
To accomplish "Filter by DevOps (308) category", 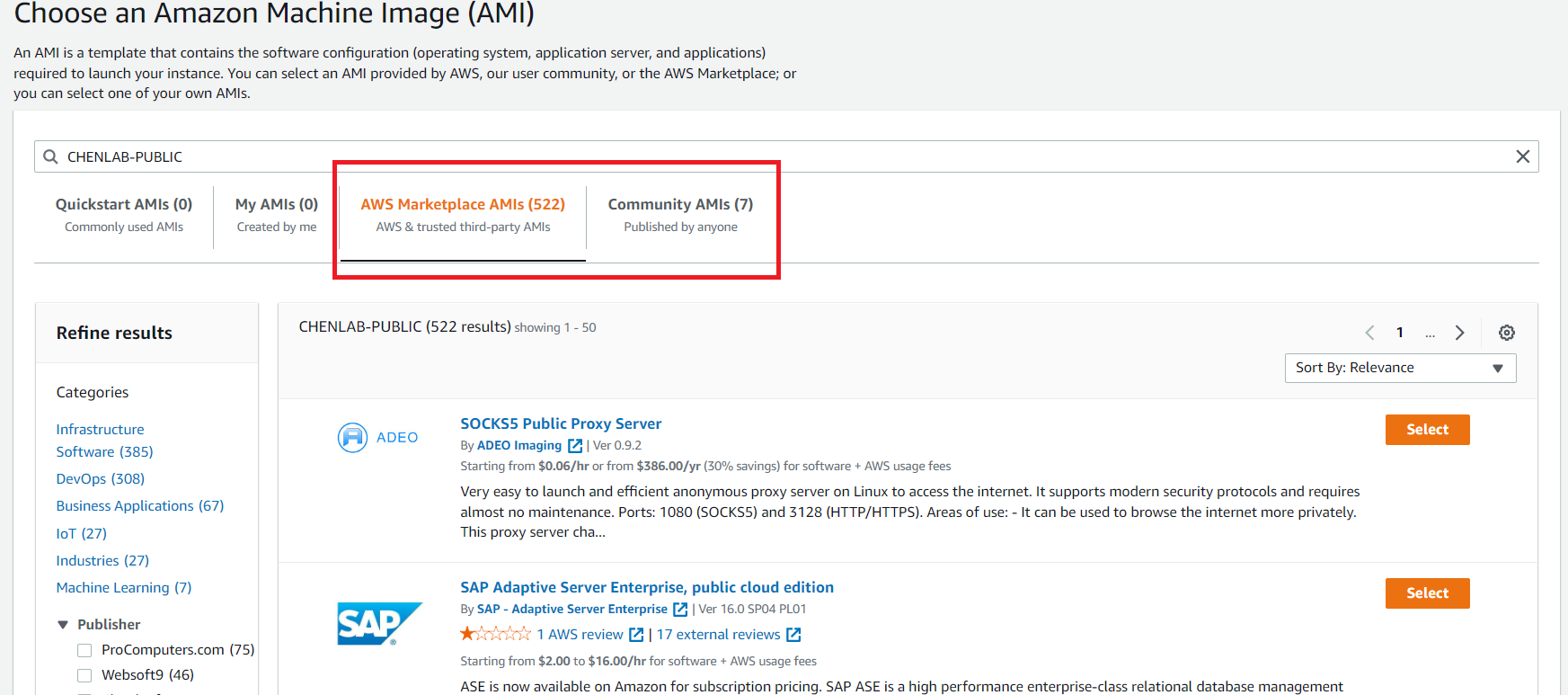I will pyautogui.click(x=100, y=479).
